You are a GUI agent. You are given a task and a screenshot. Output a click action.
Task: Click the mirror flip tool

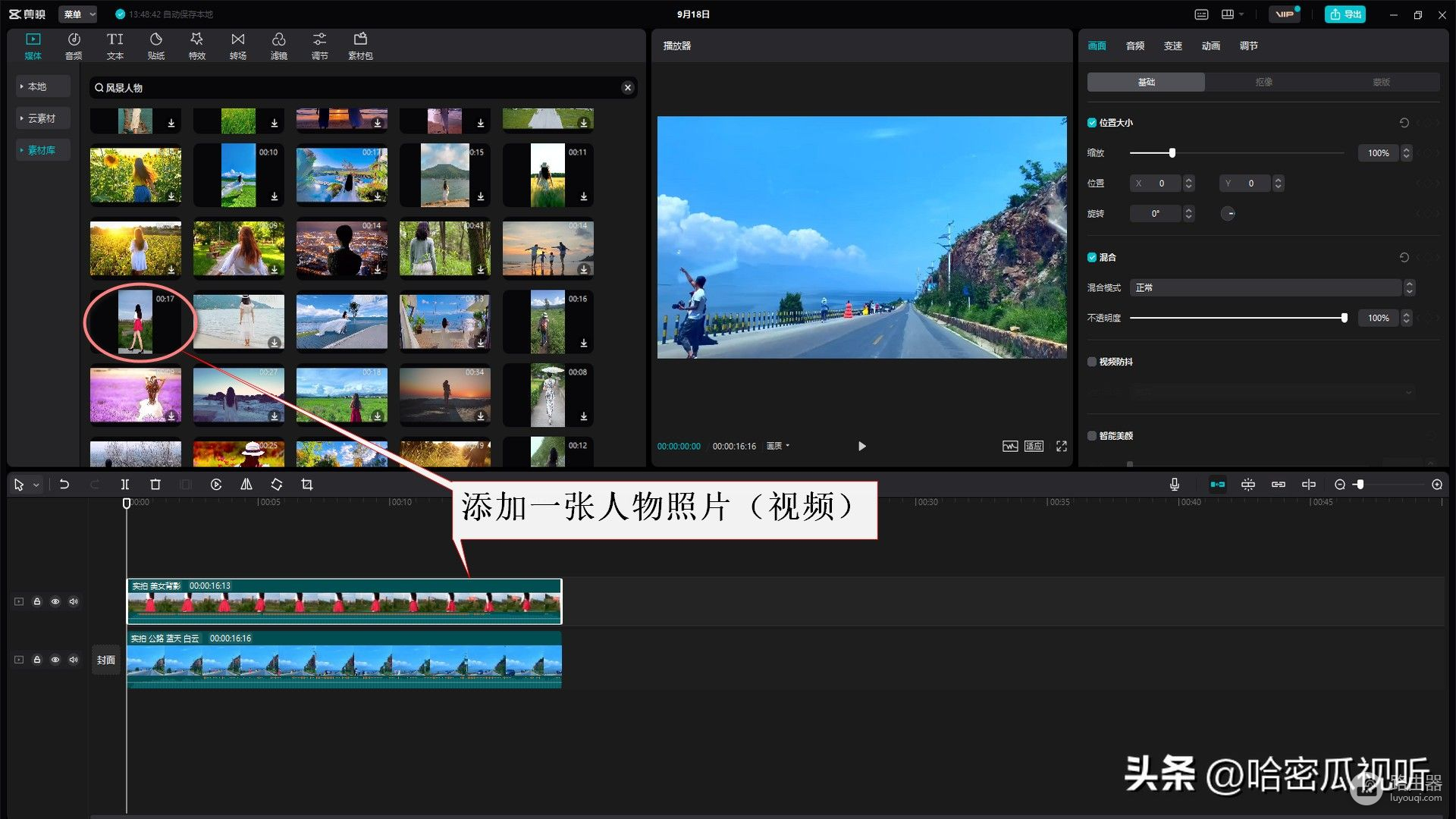[246, 485]
